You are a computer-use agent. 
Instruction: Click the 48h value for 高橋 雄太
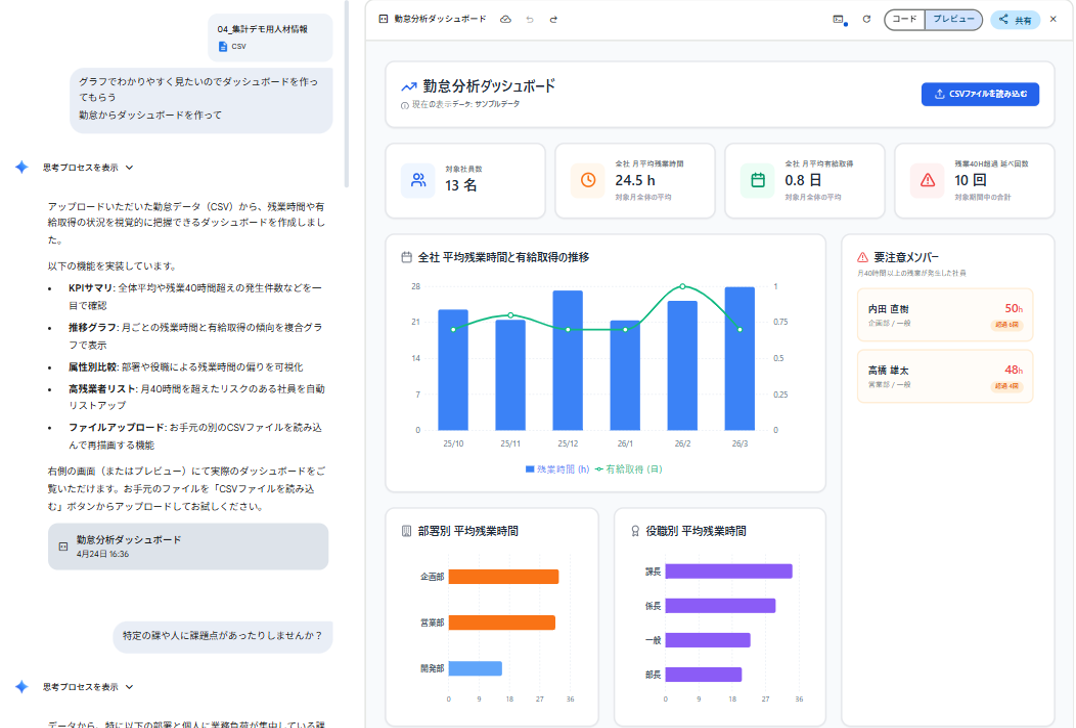coord(1014,370)
